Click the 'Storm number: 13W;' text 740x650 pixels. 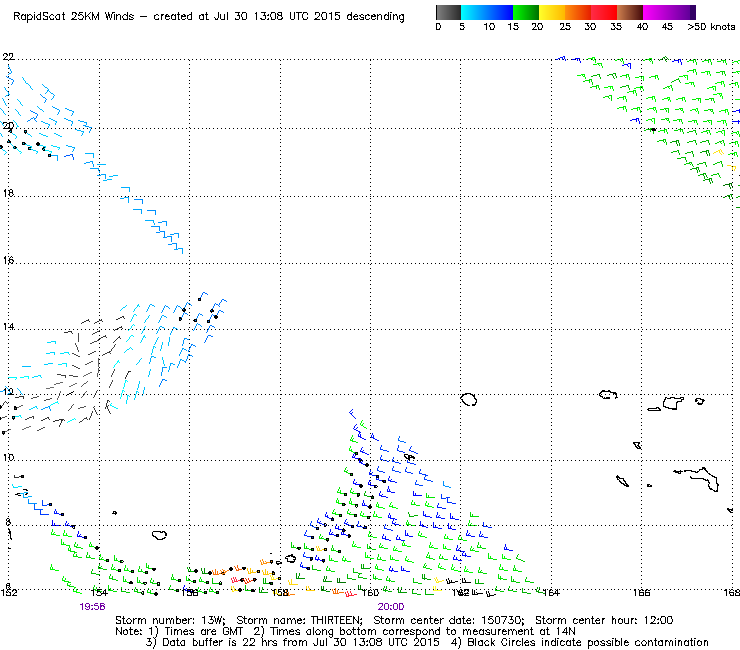point(170,620)
